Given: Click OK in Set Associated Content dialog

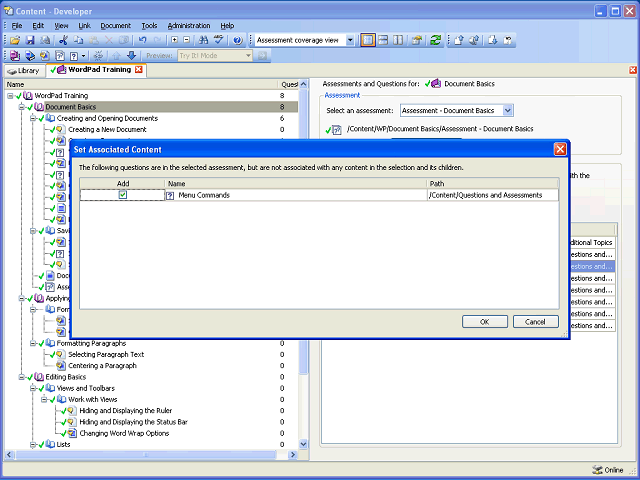Looking at the screenshot, I should (484, 322).
